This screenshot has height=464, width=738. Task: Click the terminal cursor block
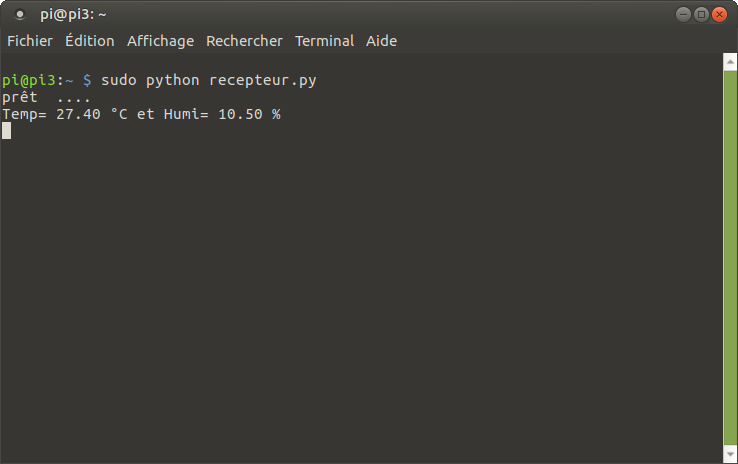click(x=6, y=130)
